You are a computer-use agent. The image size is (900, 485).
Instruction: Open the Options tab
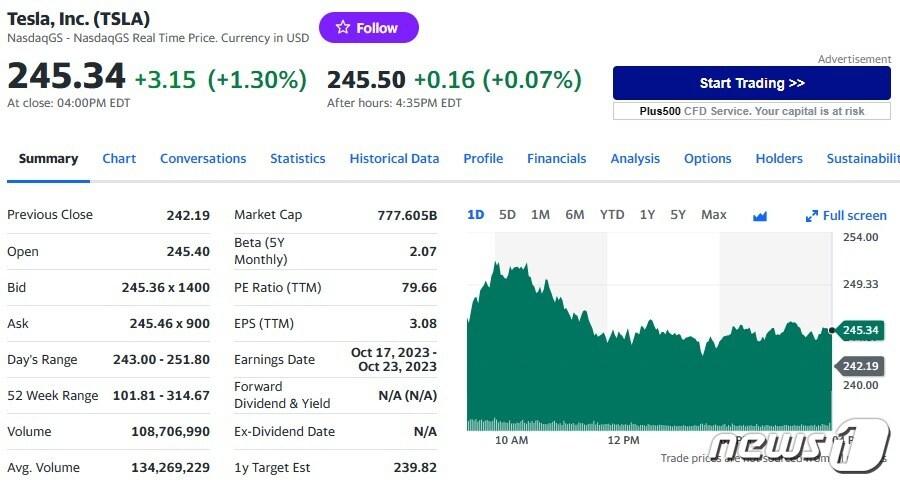pos(707,158)
